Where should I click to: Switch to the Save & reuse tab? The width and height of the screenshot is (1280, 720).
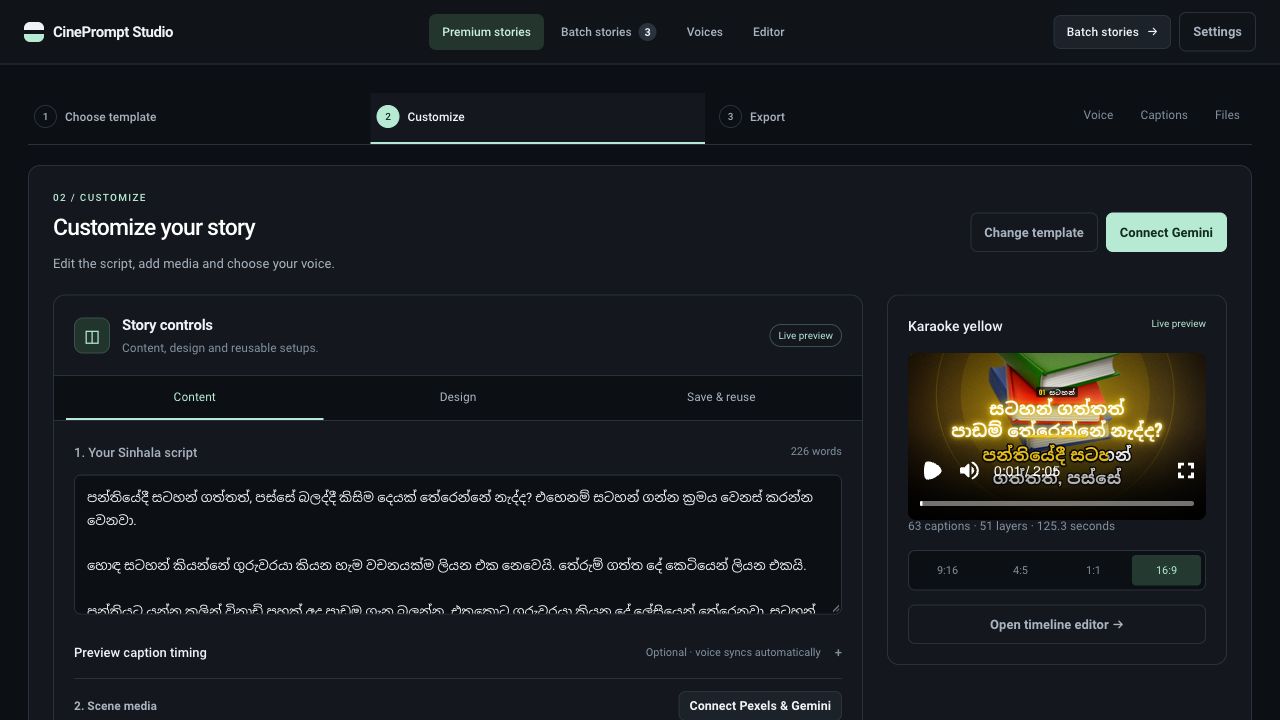721,397
